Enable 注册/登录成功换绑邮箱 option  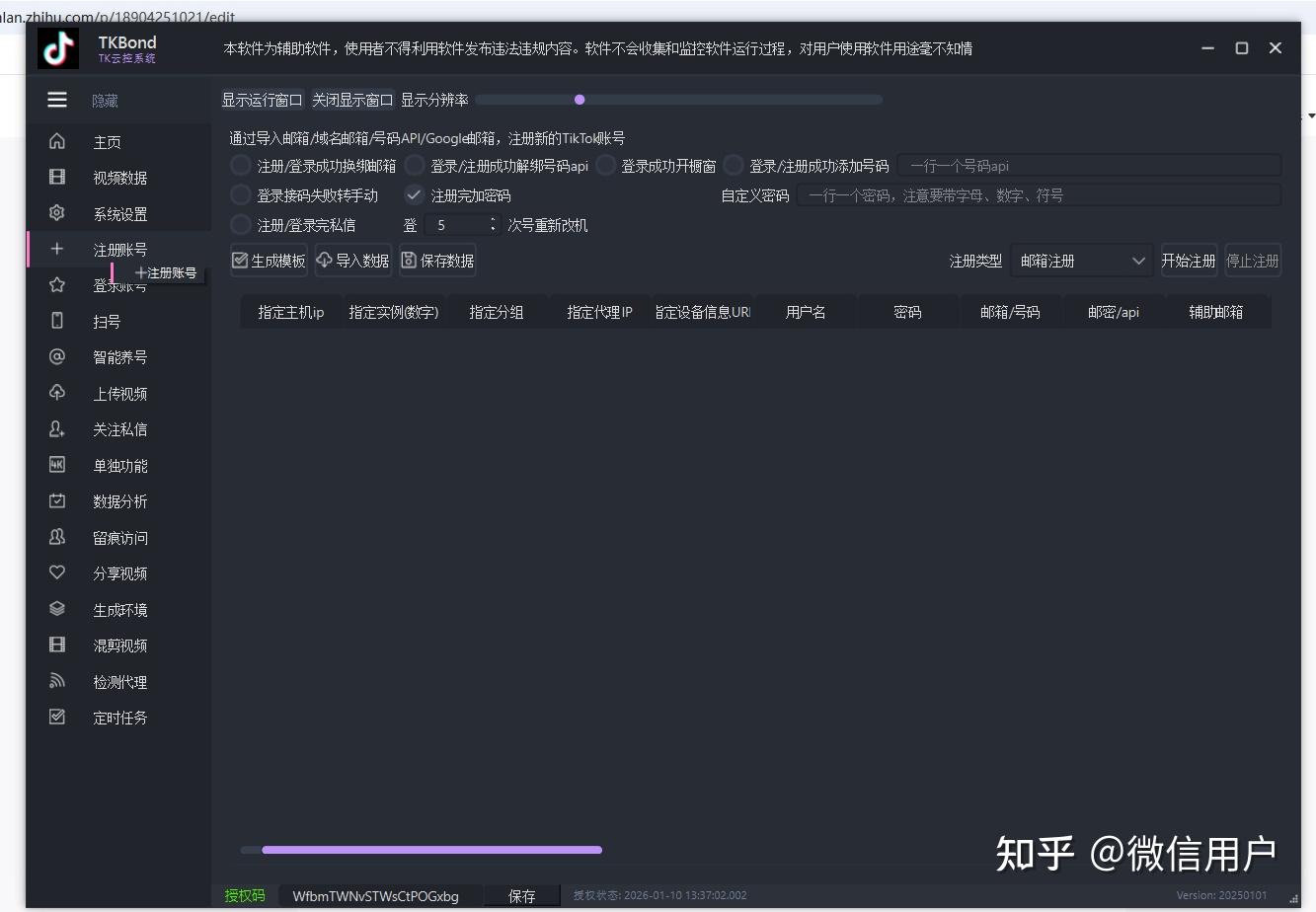coord(240,165)
